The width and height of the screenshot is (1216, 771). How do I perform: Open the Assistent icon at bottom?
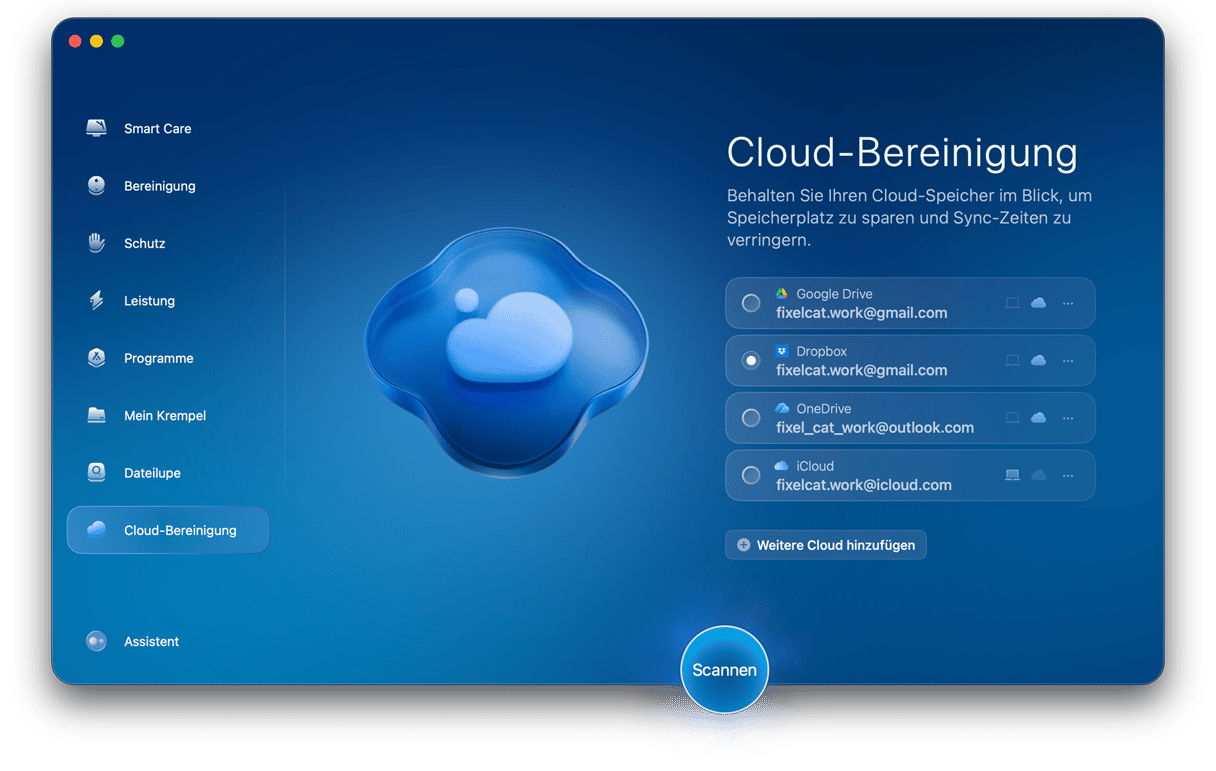pyautogui.click(x=96, y=641)
